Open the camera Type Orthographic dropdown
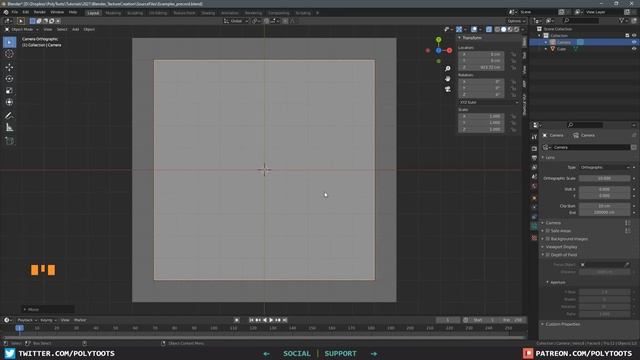Image resolution: width=640 pixels, height=360 pixels. [604, 167]
